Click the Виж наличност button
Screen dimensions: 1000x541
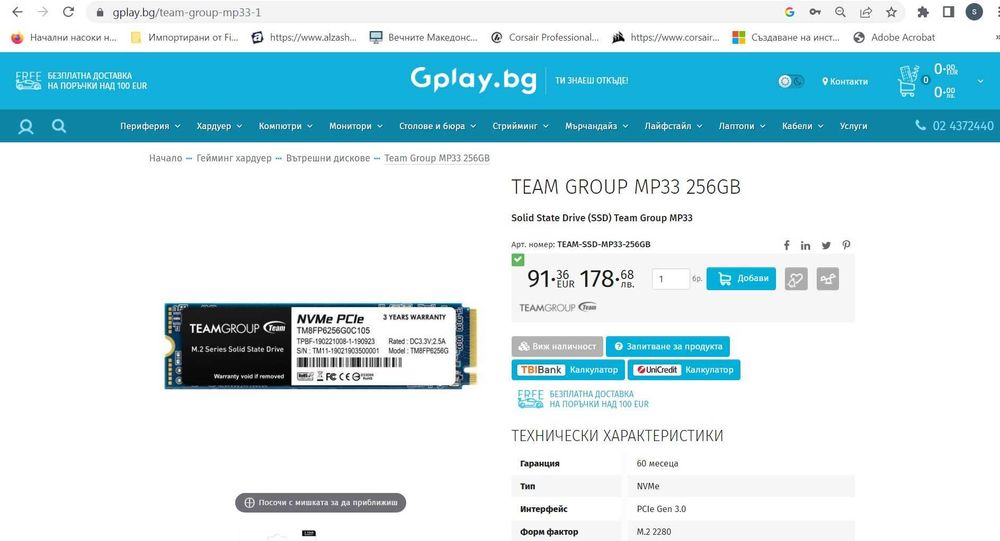point(557,346)
